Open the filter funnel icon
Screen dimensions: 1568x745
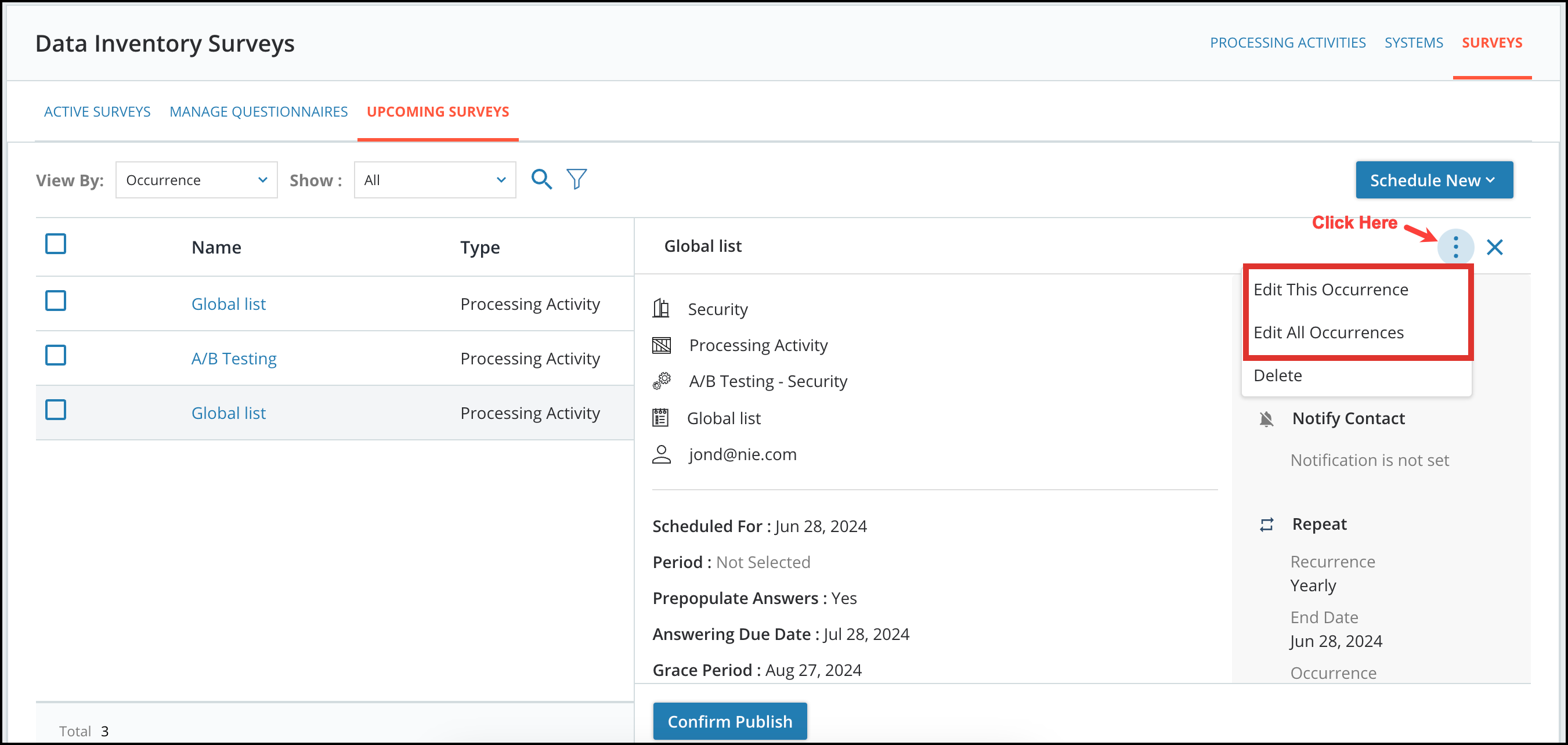pos(576,179)
